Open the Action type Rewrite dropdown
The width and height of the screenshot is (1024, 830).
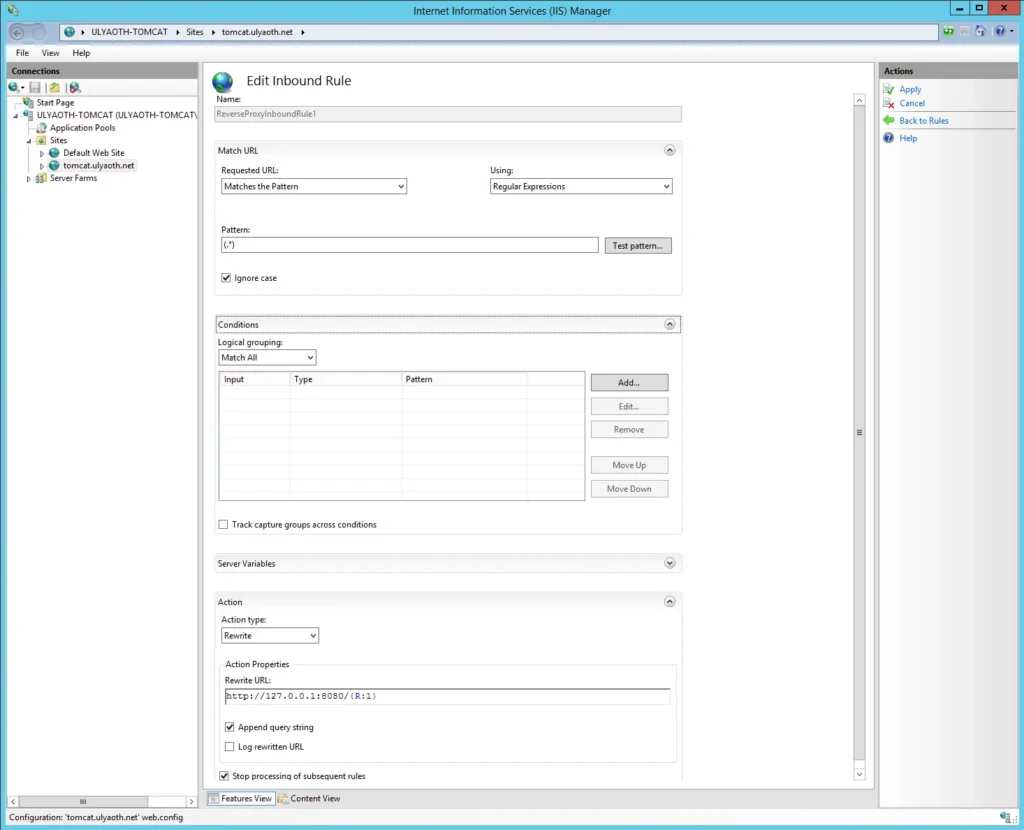click(x=269, y=636)
